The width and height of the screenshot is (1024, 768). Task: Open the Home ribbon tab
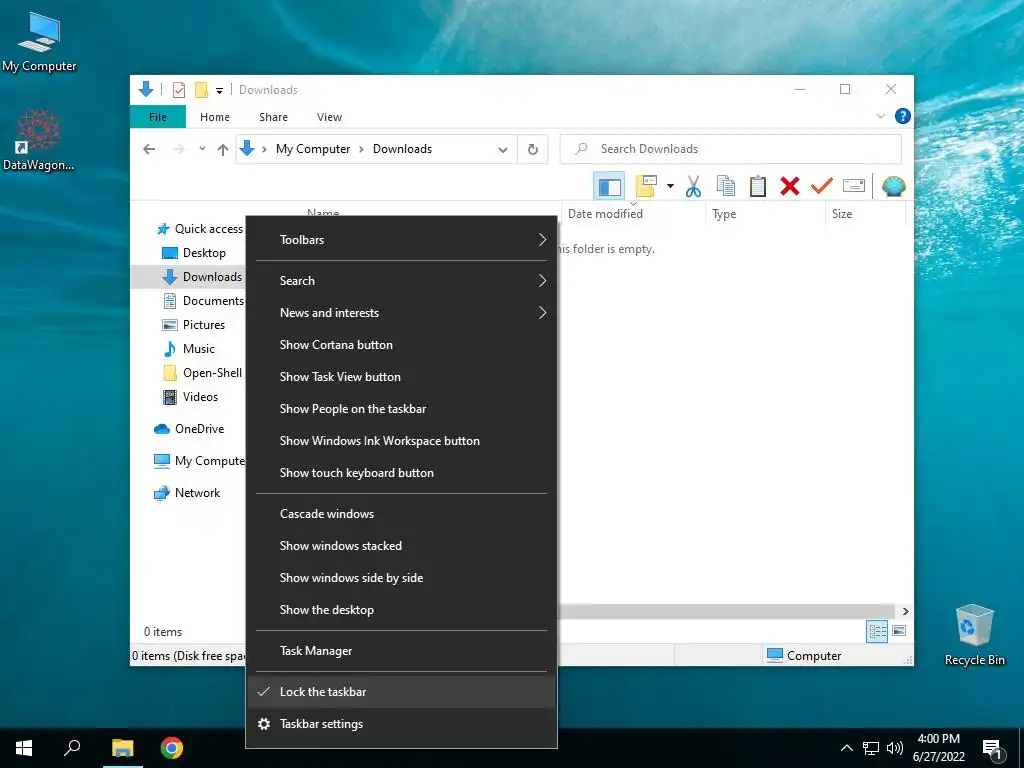pos(215,117)
